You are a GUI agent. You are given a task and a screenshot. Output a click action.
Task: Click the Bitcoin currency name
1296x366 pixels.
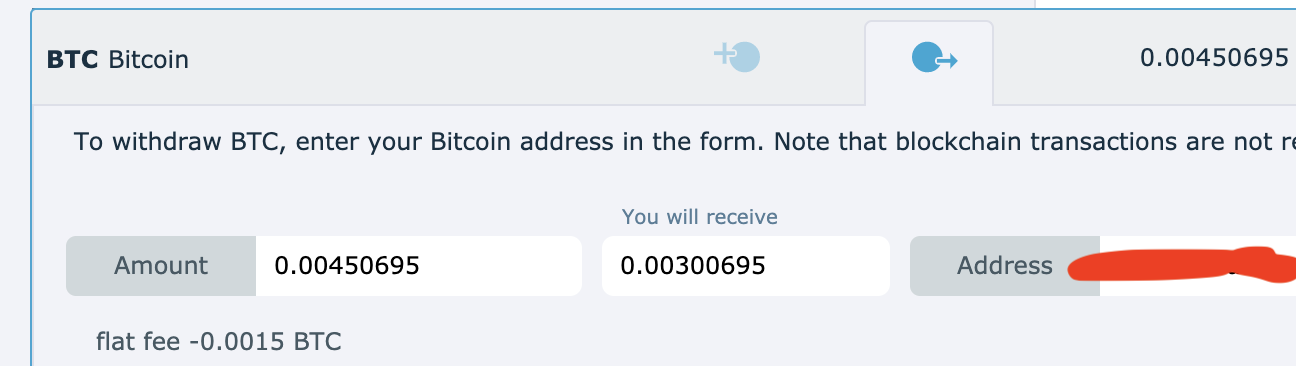(x=148, y=60)
